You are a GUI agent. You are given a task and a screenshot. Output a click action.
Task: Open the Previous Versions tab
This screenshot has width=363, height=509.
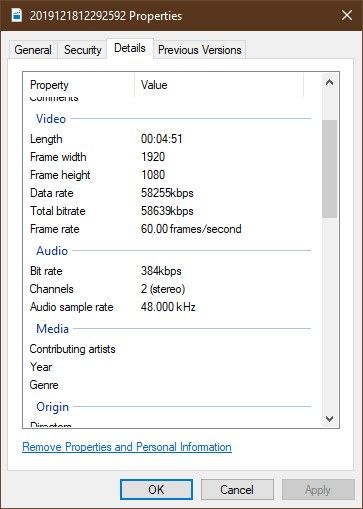tap(200, 50)
